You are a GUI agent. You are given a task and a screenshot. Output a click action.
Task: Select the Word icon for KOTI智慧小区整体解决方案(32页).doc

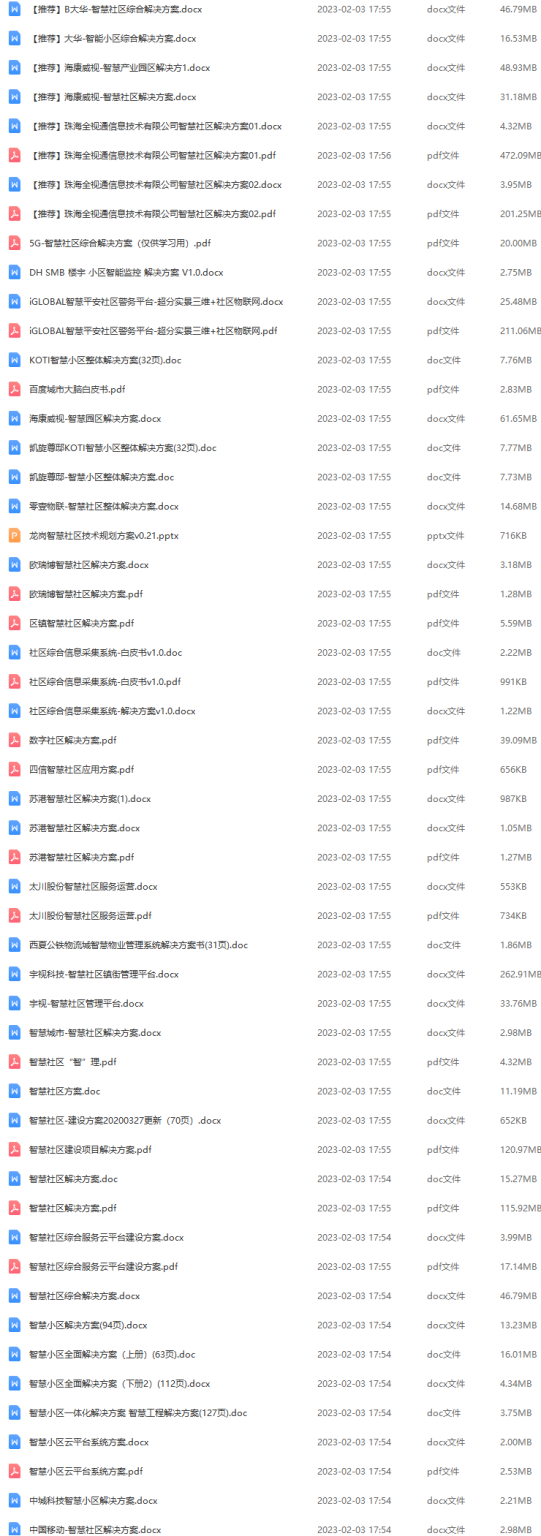click(x=14, y=360)
